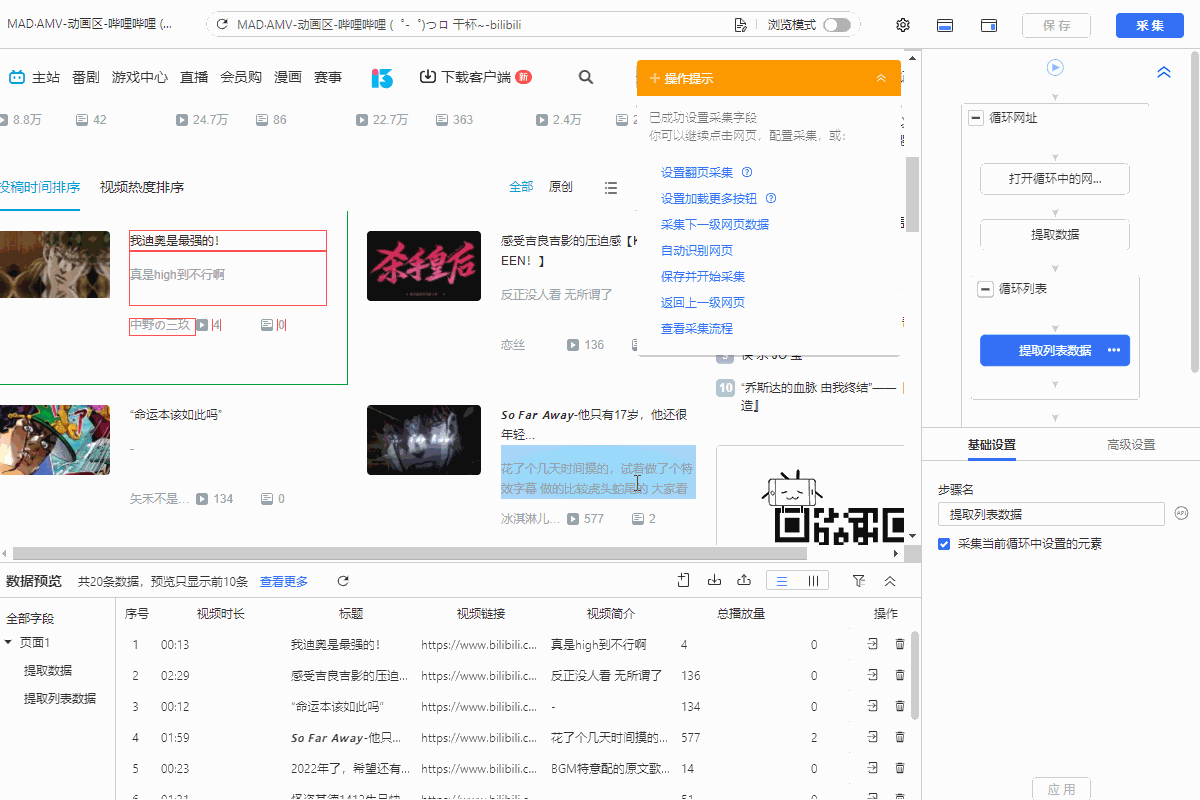Click the 设置翻页采集 link
Viewport: 1200px width, 800px height.
(x=697, y=172)
